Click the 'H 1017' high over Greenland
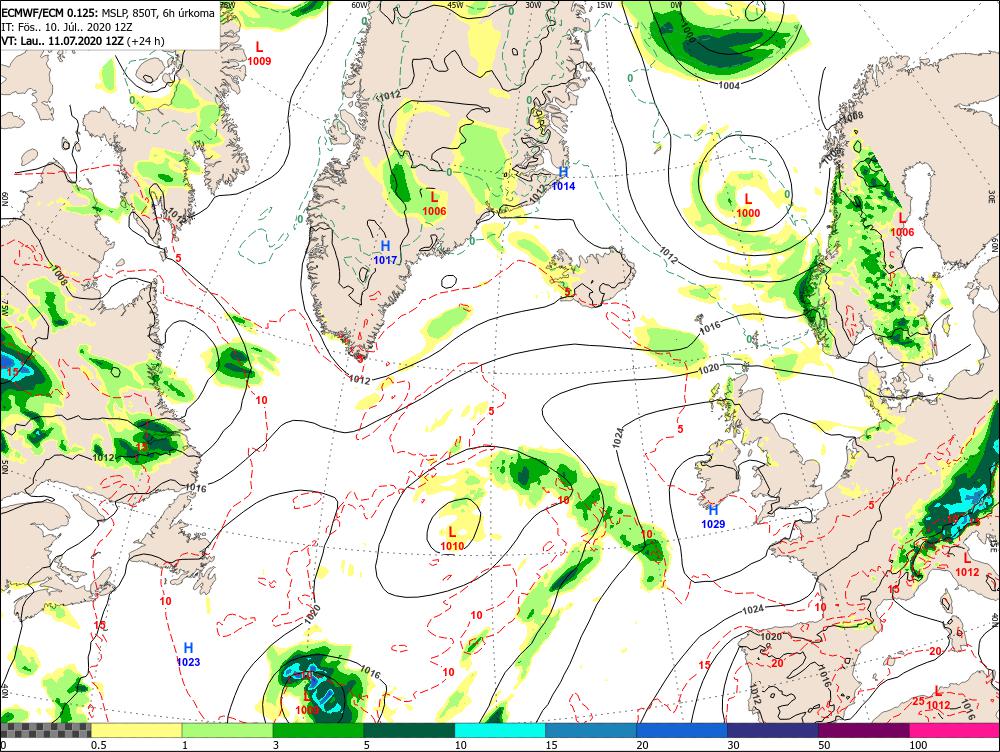The width and height of the screenshot is (1000, 752). pyautogui.click(x=385, y=253)
